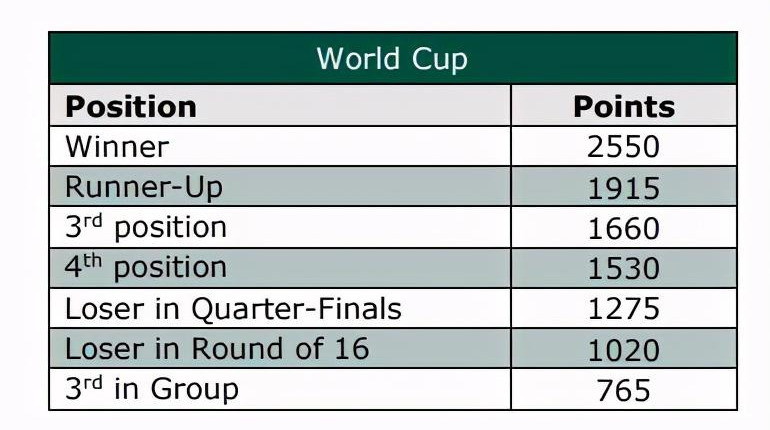This screenshot has height=430, width=770.
Task: Click the Loser in Quarter-Finals label
Action: (233, 308)
